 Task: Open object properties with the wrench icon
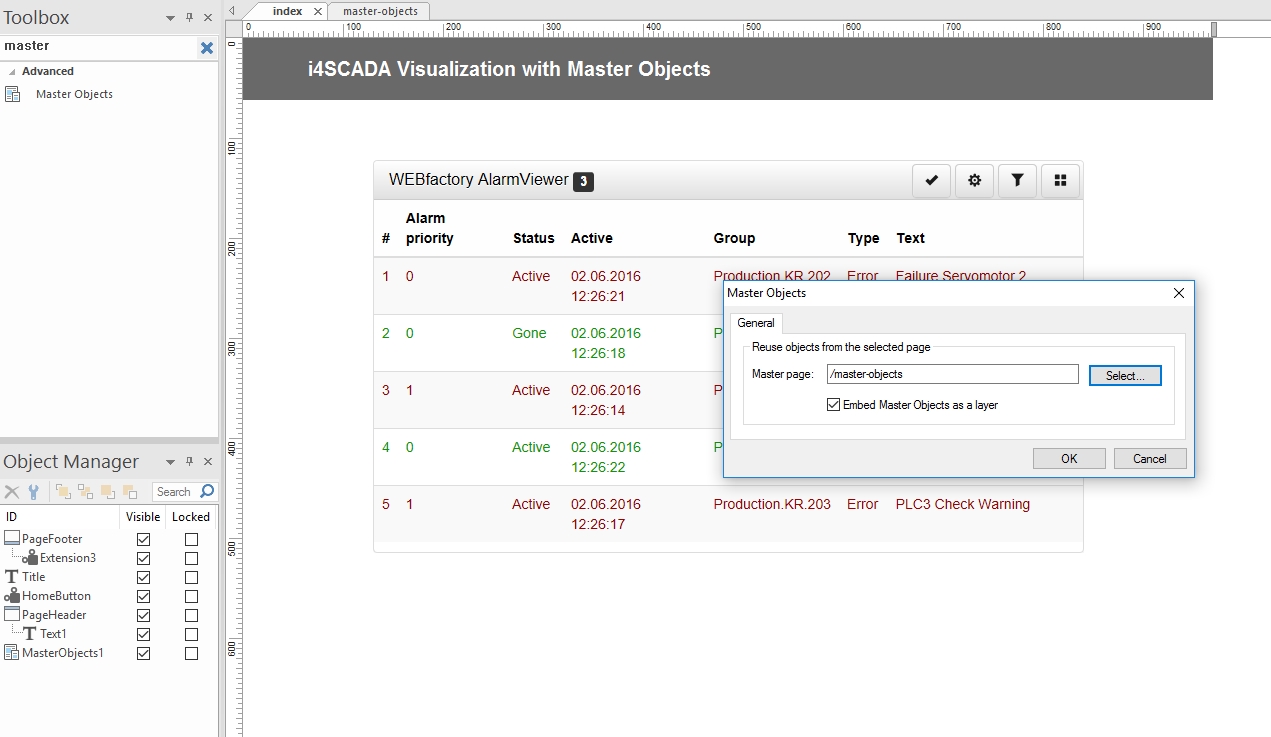coord(33,491)
